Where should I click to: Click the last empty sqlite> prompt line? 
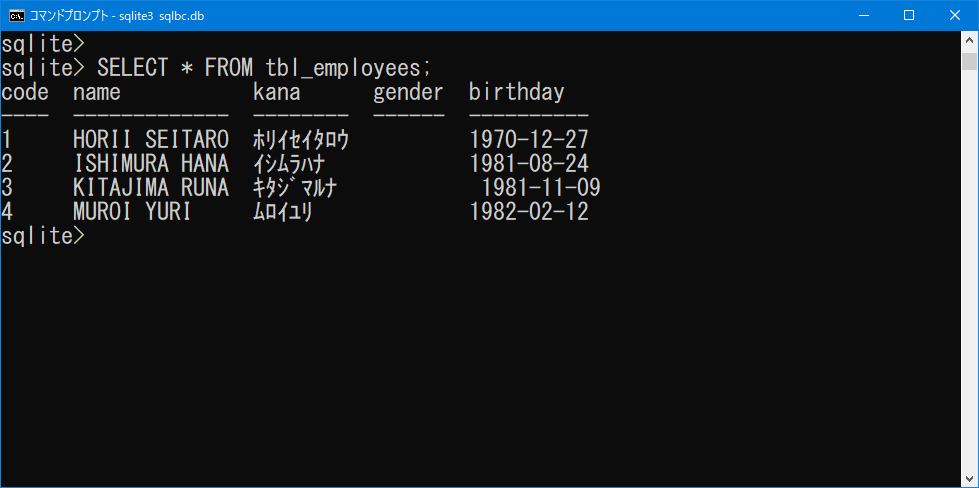point(42,236)
